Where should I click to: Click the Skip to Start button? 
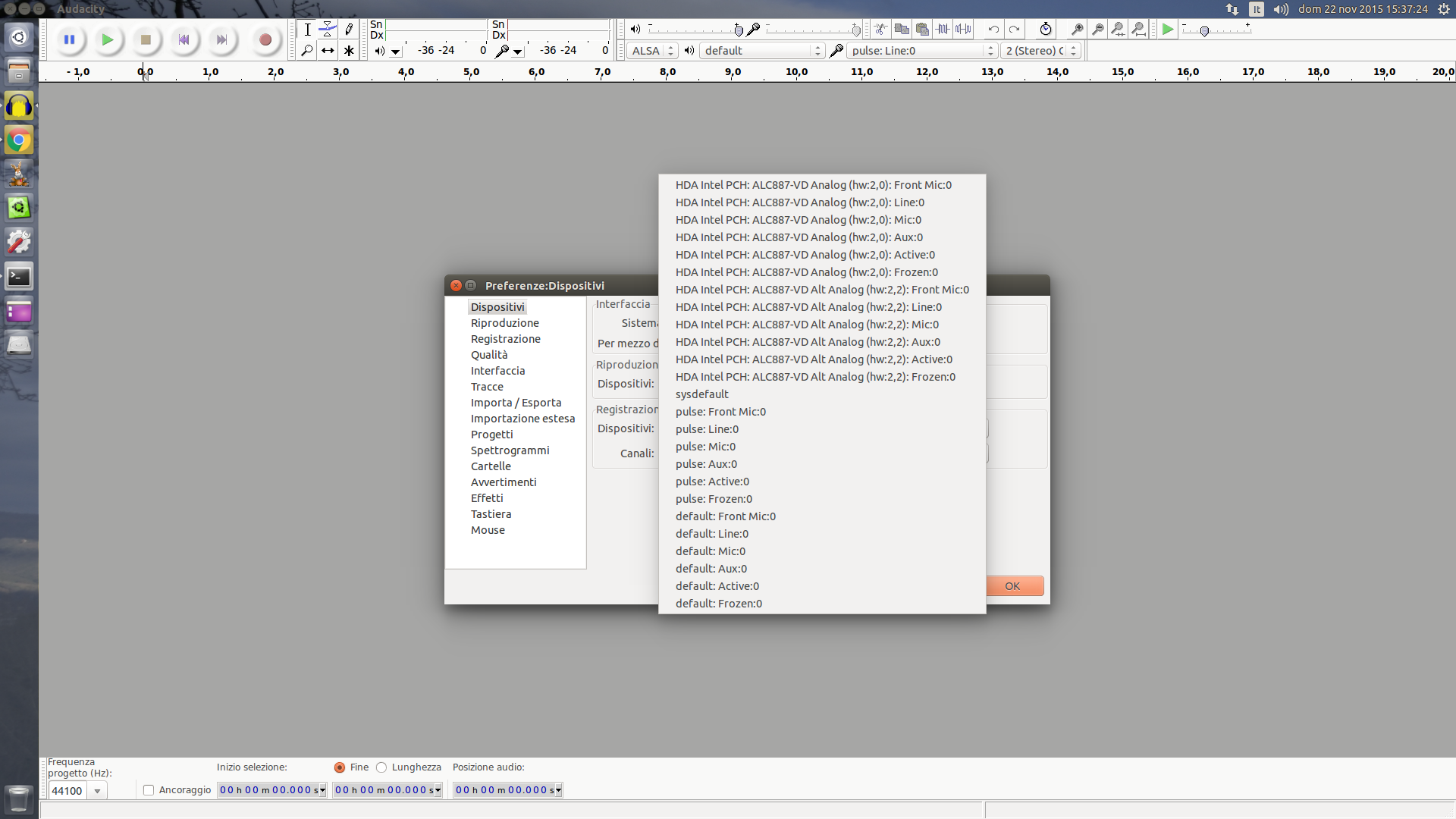(184, 40)
